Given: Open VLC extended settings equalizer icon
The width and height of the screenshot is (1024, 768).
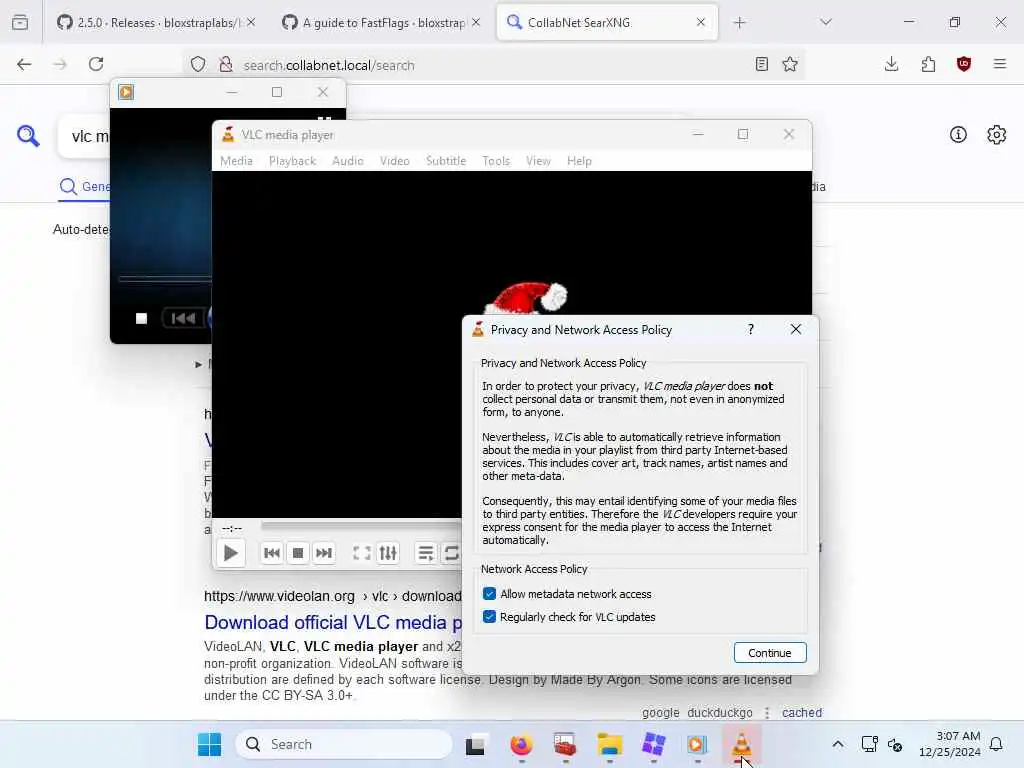Looking at the screenshot, I should click(x=388, y=553).
